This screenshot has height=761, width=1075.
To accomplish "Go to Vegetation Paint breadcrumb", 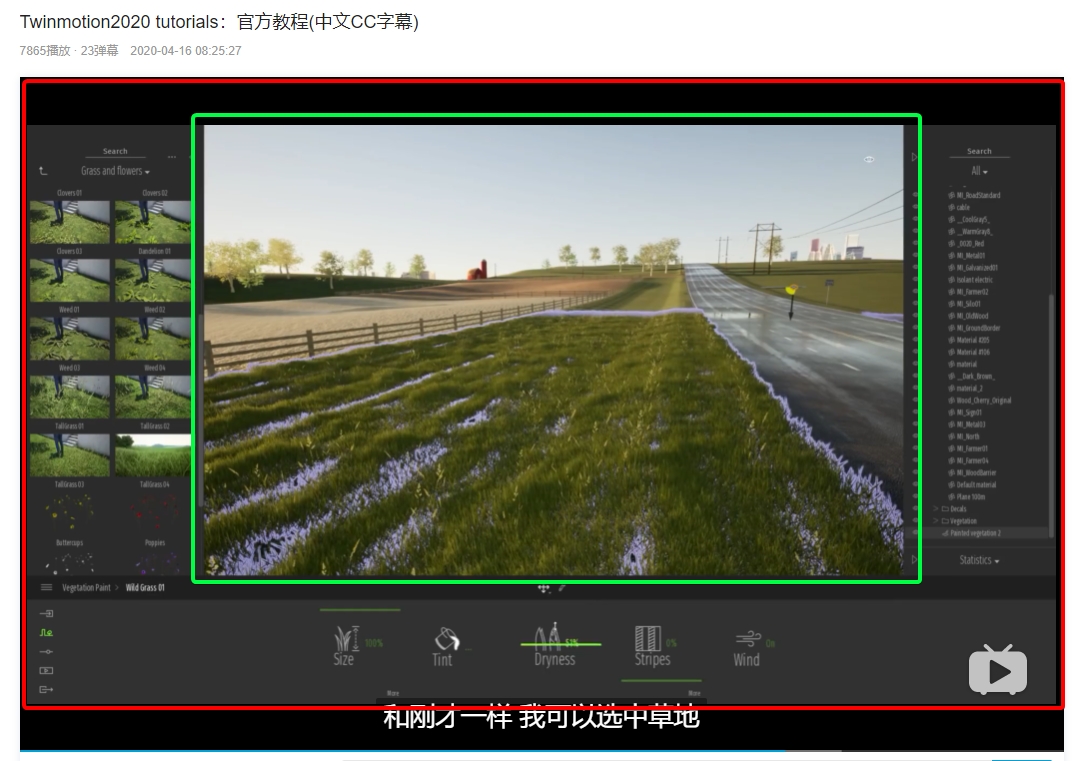I will click(86, 588).
